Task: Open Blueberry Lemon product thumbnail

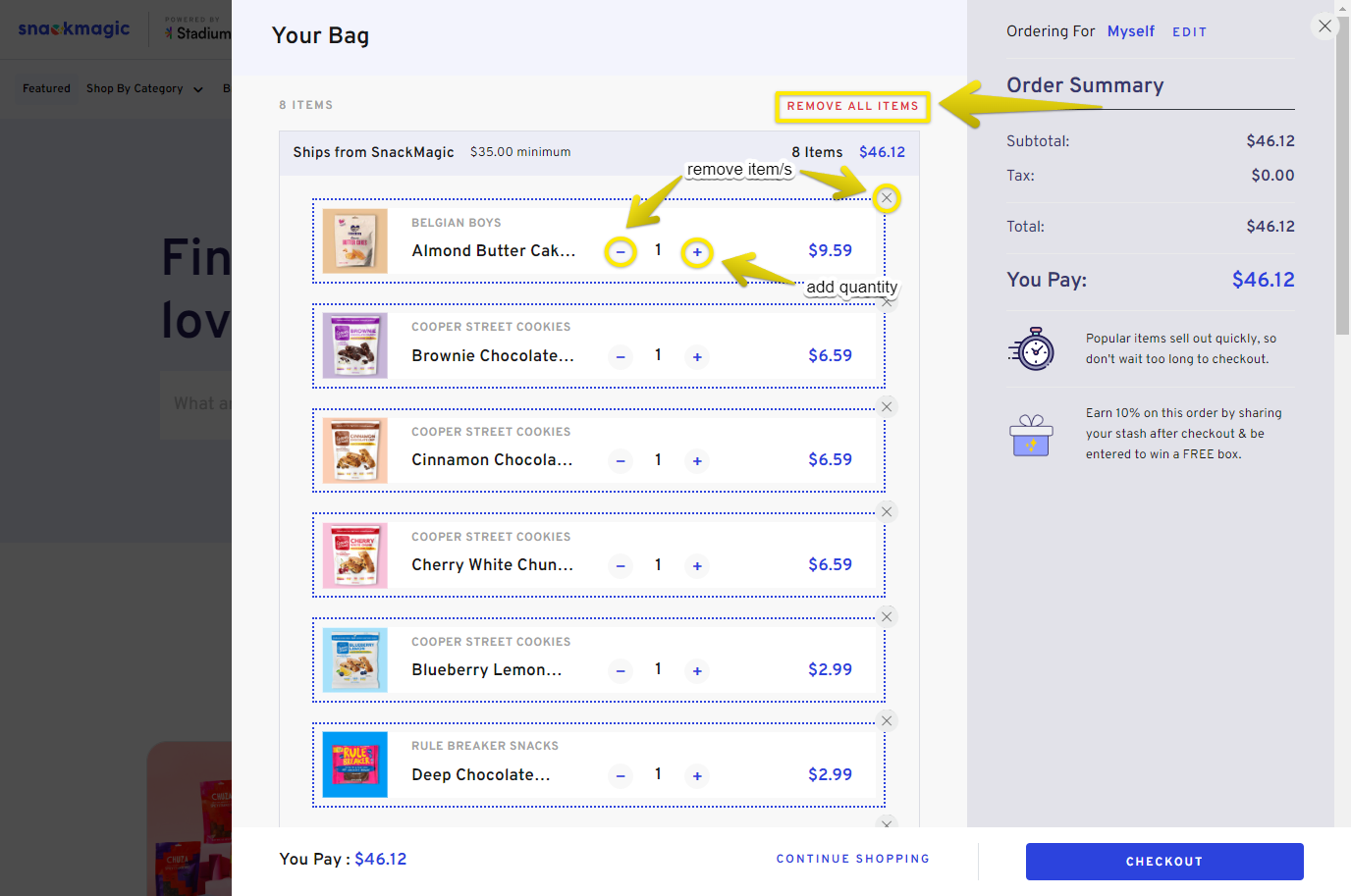Action: 355,660
